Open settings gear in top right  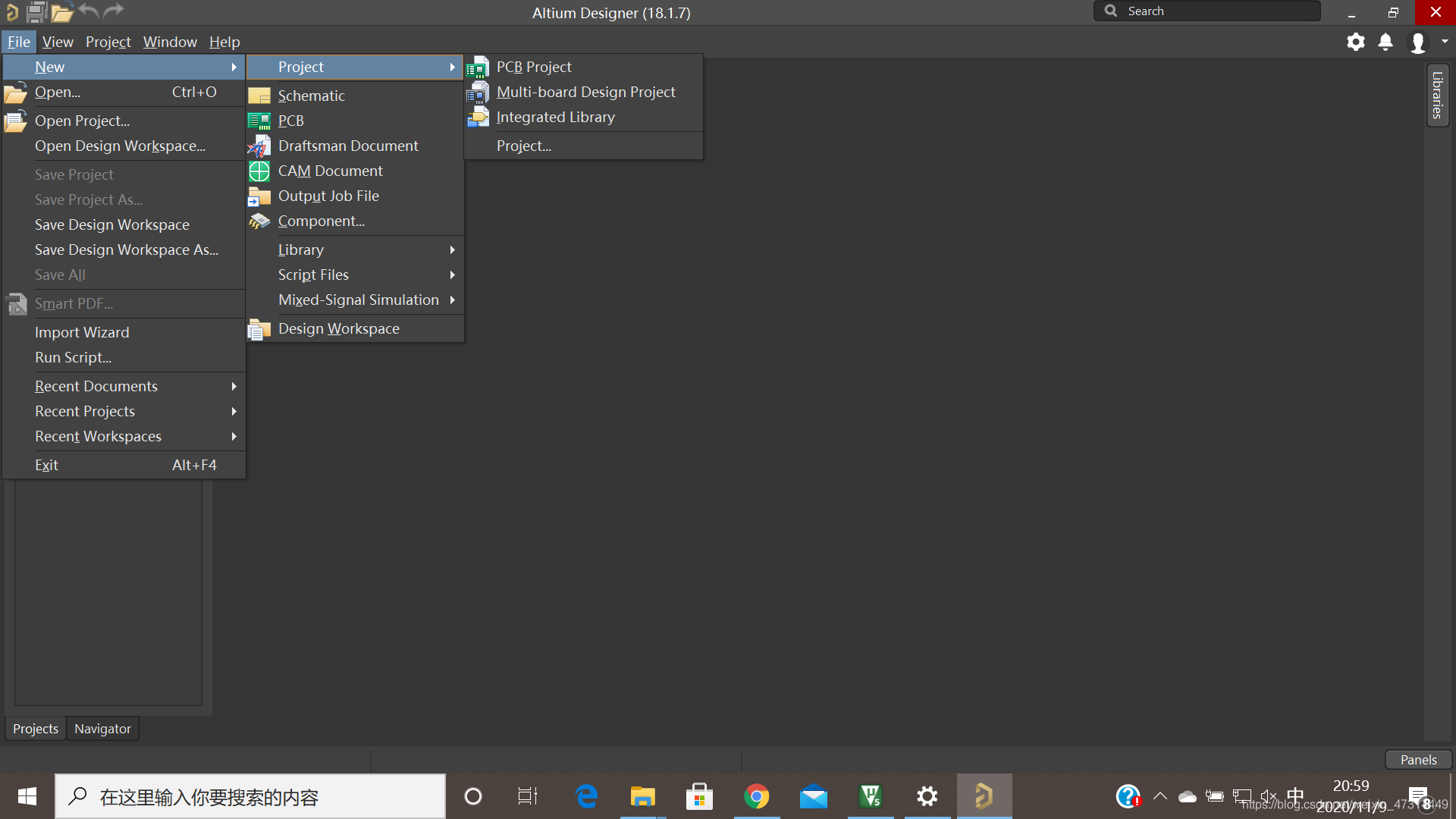tap(1355, 42)
